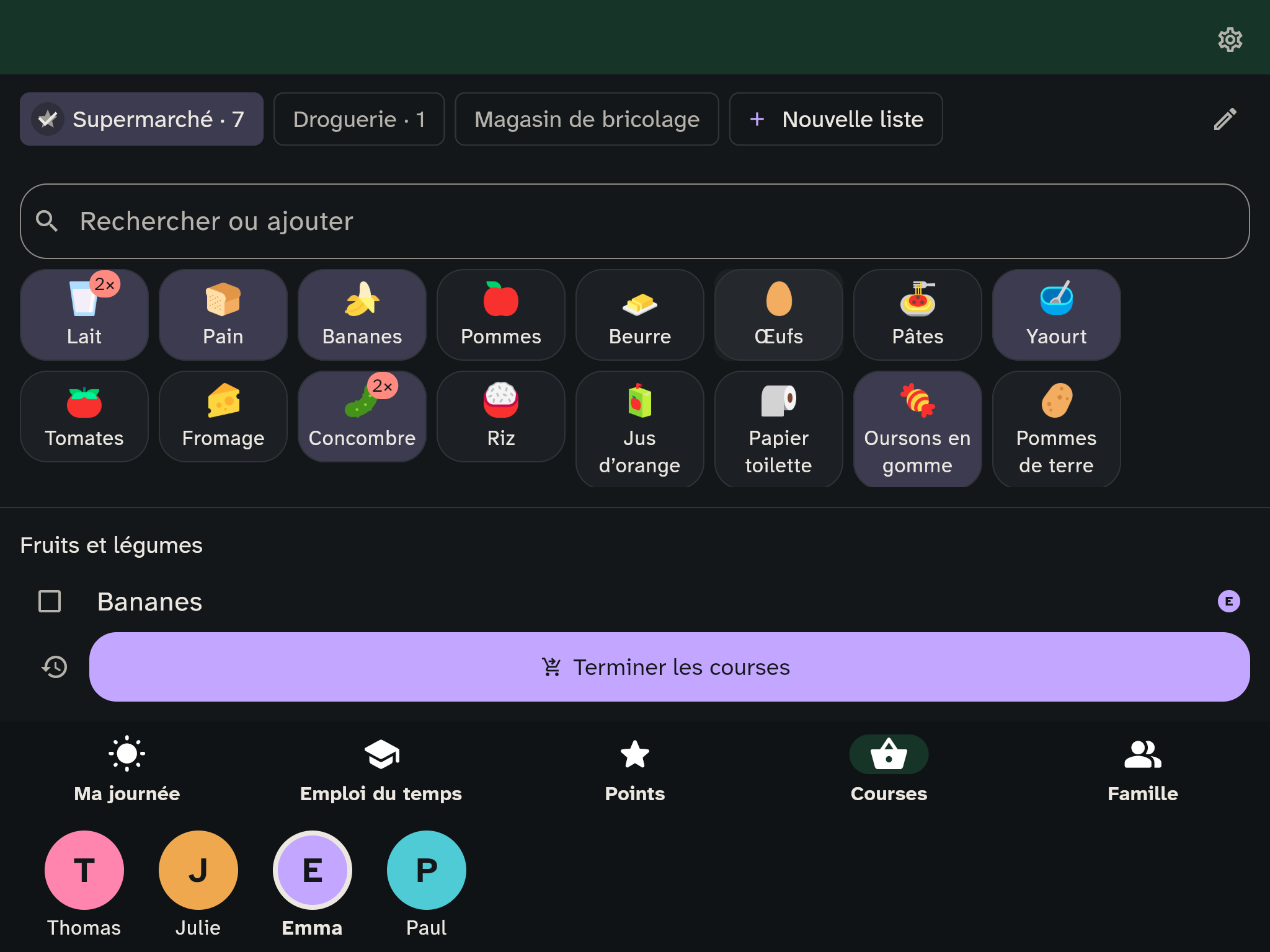
Task: Add Pommes apple tile
Action: tap(501, 314)
